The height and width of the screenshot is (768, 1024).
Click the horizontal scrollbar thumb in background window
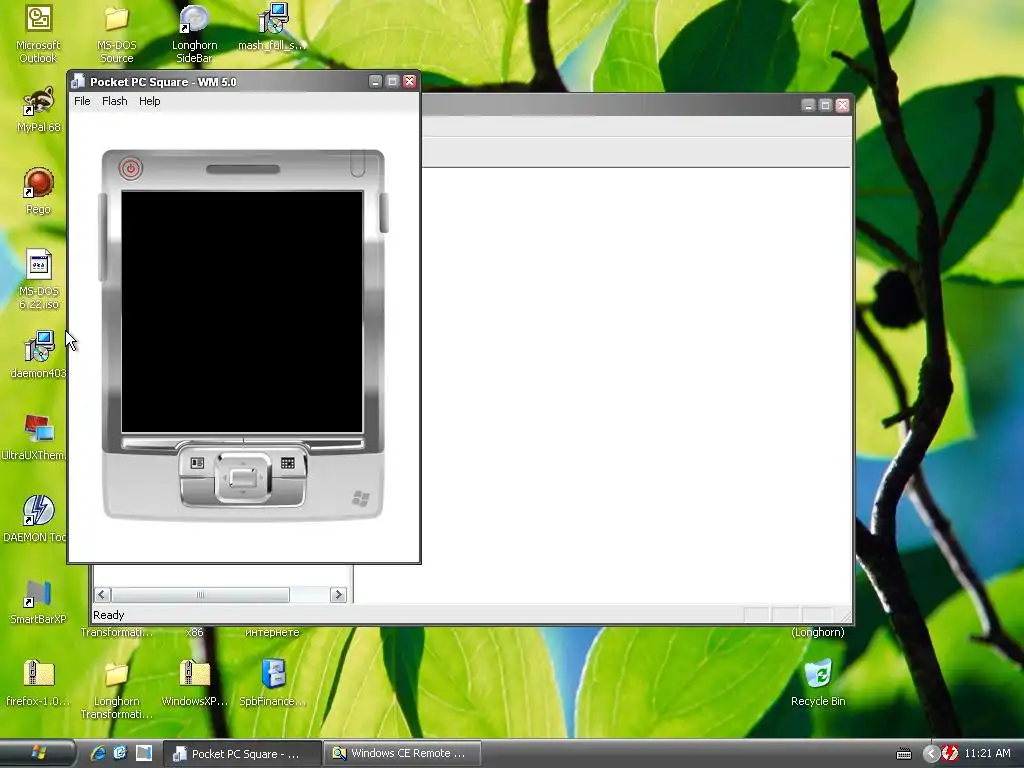pos(200,594)
